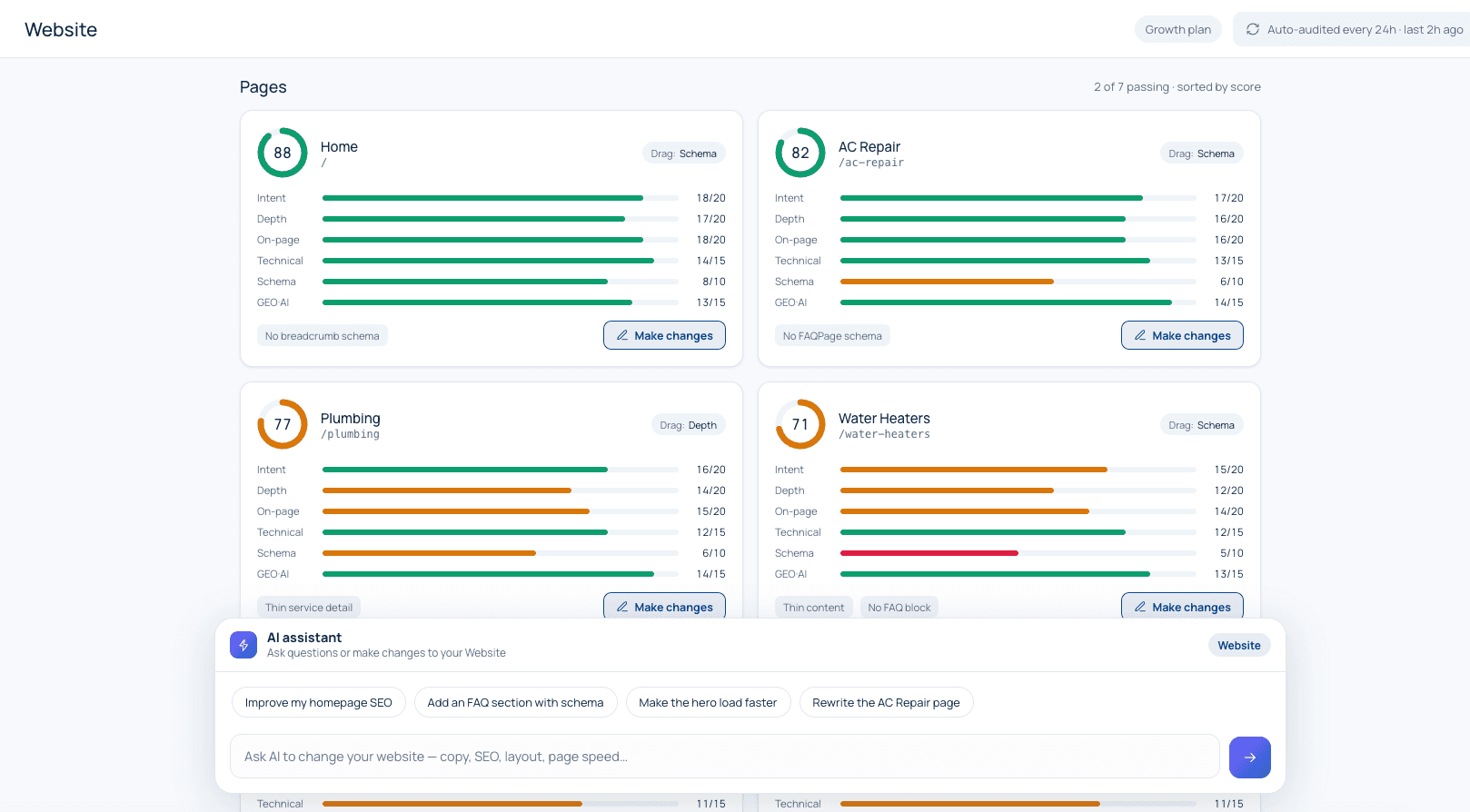
Task: Click the 'Ask questions or make changes' subtitle
Action: click(386, 653)
